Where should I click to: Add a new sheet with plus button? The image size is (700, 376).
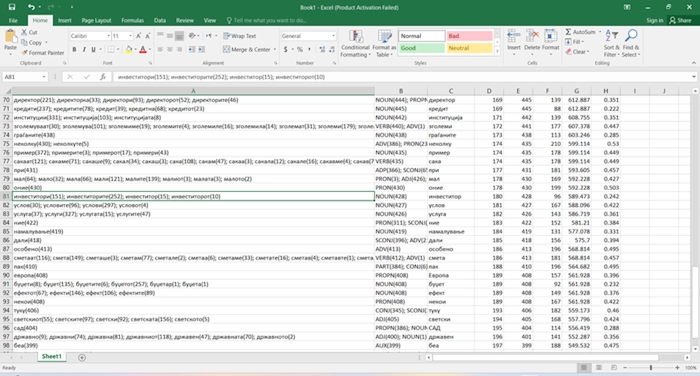(82, 357)
